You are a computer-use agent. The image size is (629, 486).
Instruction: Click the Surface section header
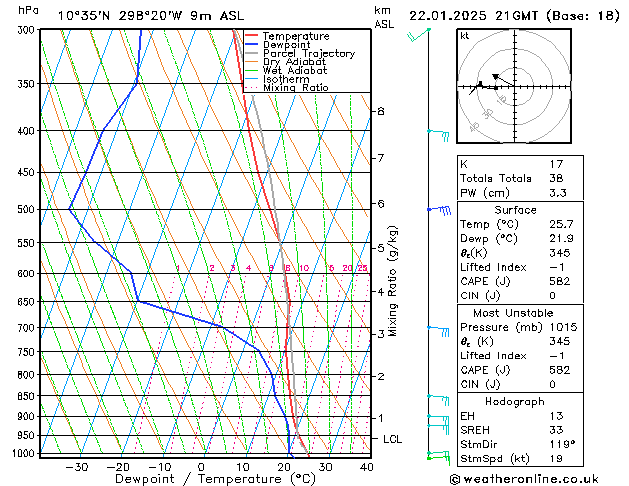[515, 210]
